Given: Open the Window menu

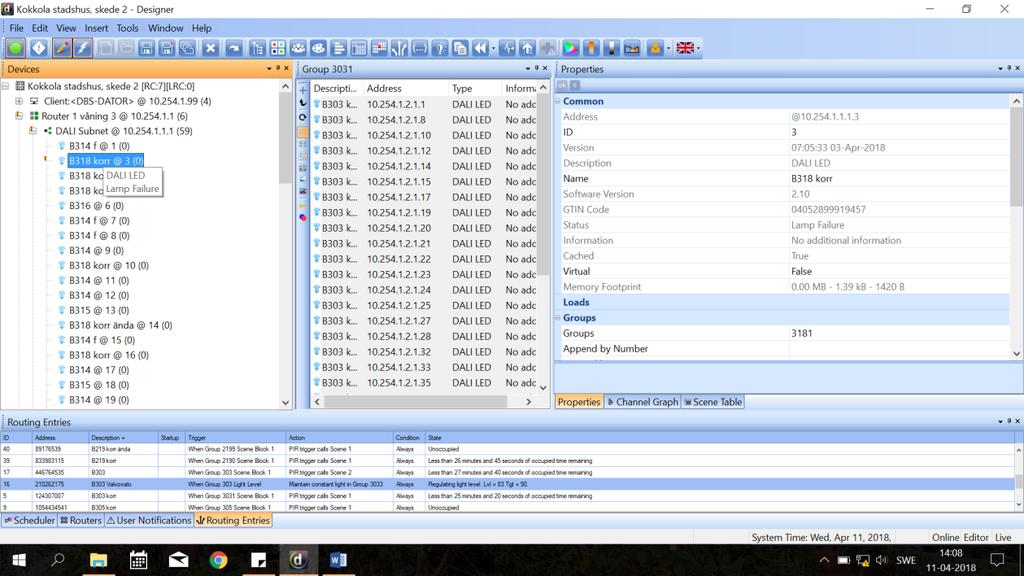Looking at the screenshot, I should point(165,28).
